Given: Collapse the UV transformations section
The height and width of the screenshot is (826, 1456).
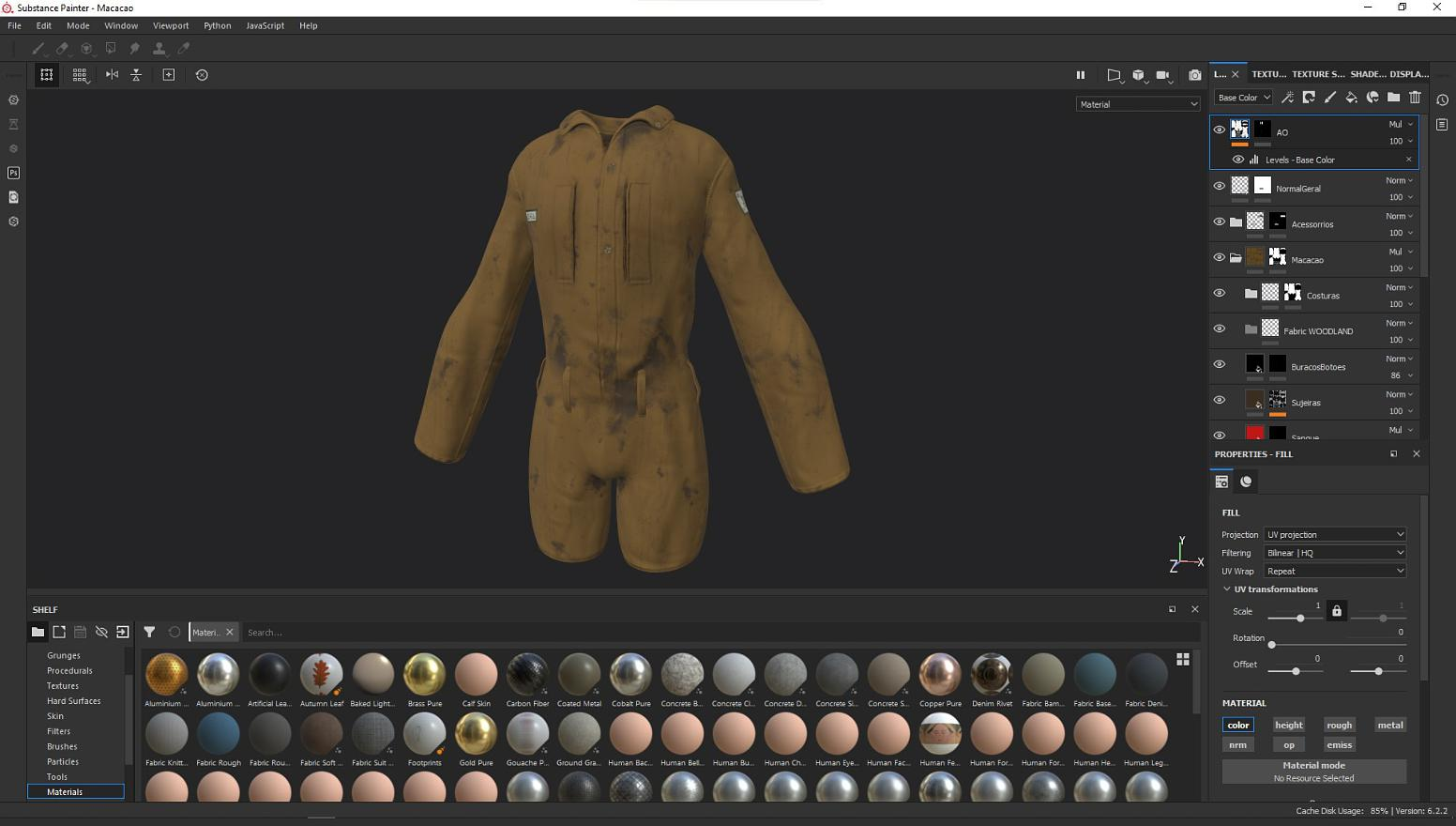Looking at the screenshot, I should [1227, 589].
